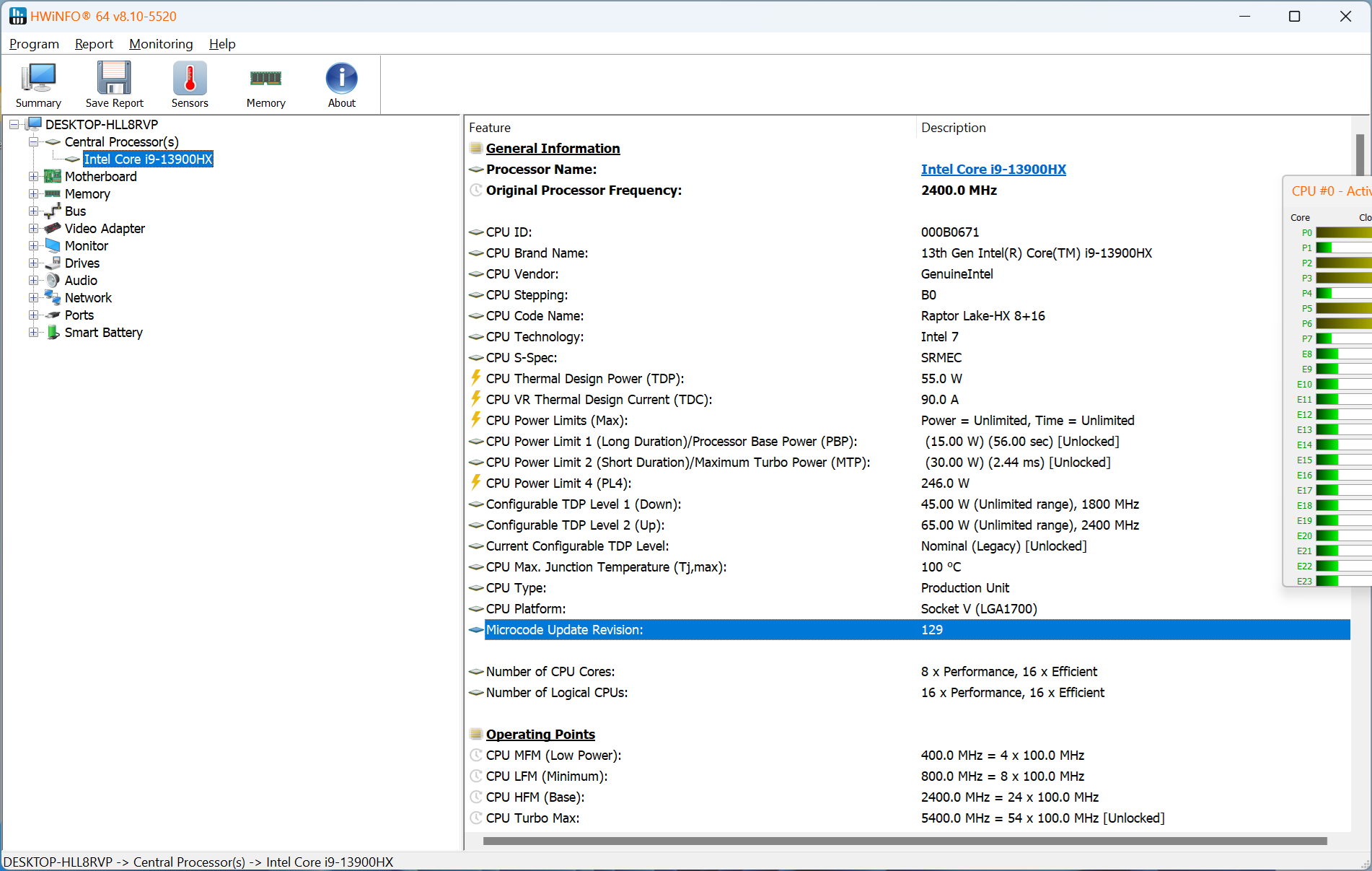Expand the Network tree node
1372x871 pixels.
click(33, 298)
